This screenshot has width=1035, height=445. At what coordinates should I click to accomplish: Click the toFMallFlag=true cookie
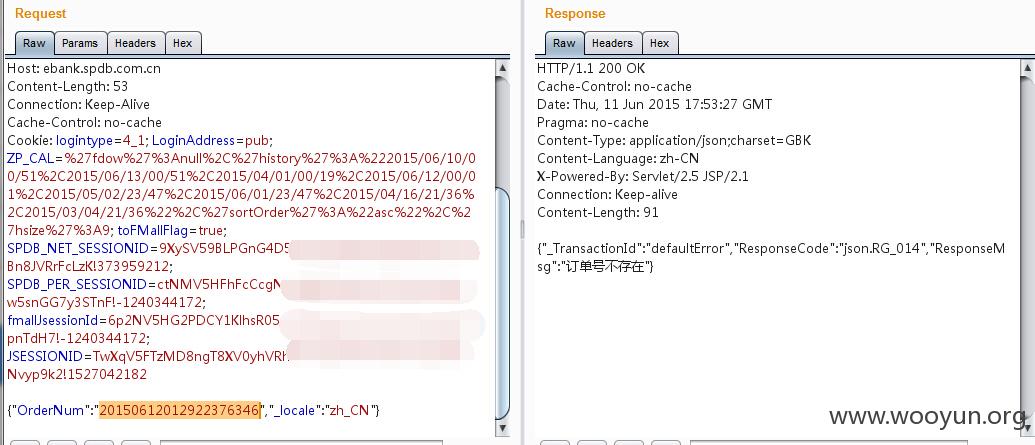(172, 230)
